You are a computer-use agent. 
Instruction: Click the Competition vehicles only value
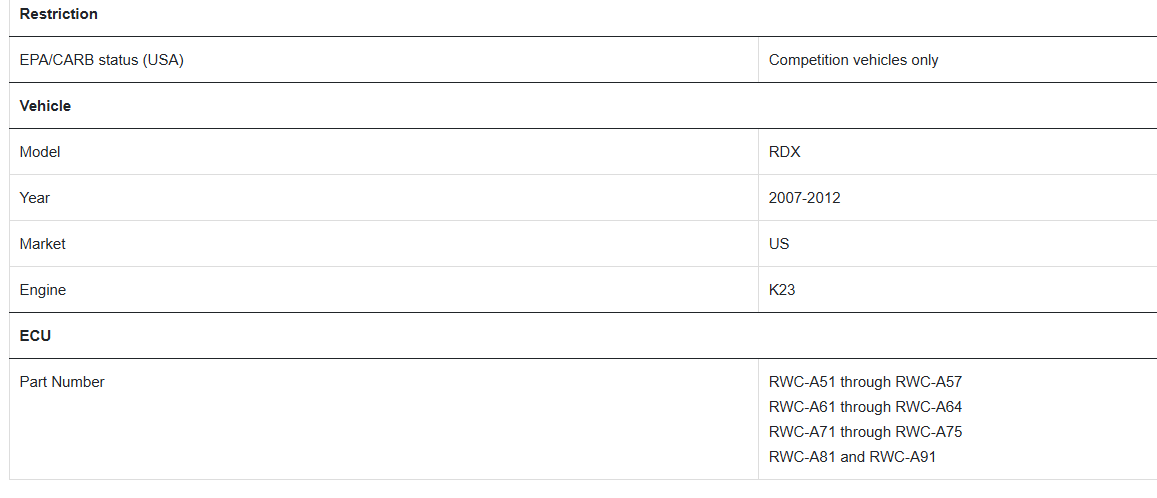(x=853, y=60)
